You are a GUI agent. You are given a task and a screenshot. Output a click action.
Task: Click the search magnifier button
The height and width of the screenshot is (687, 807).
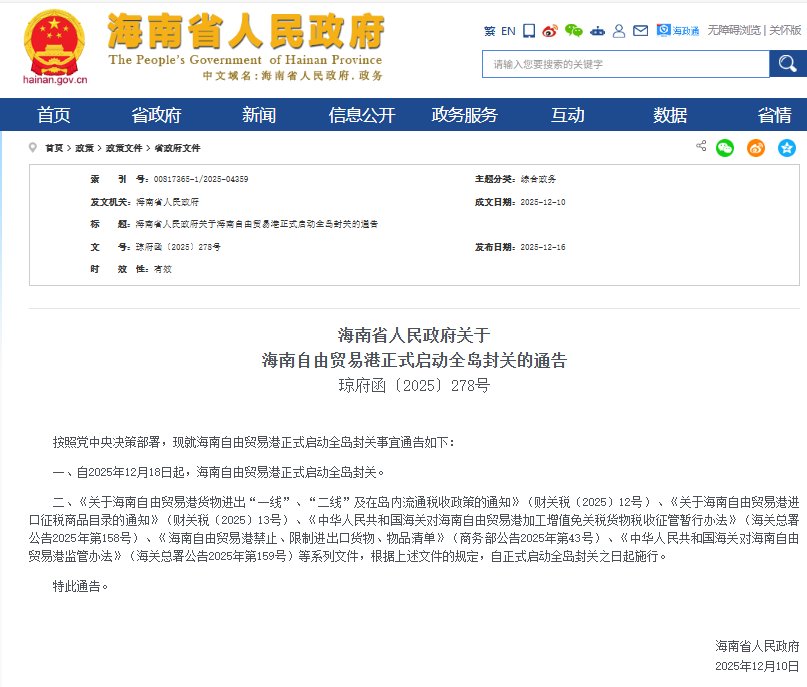point(788,64)
